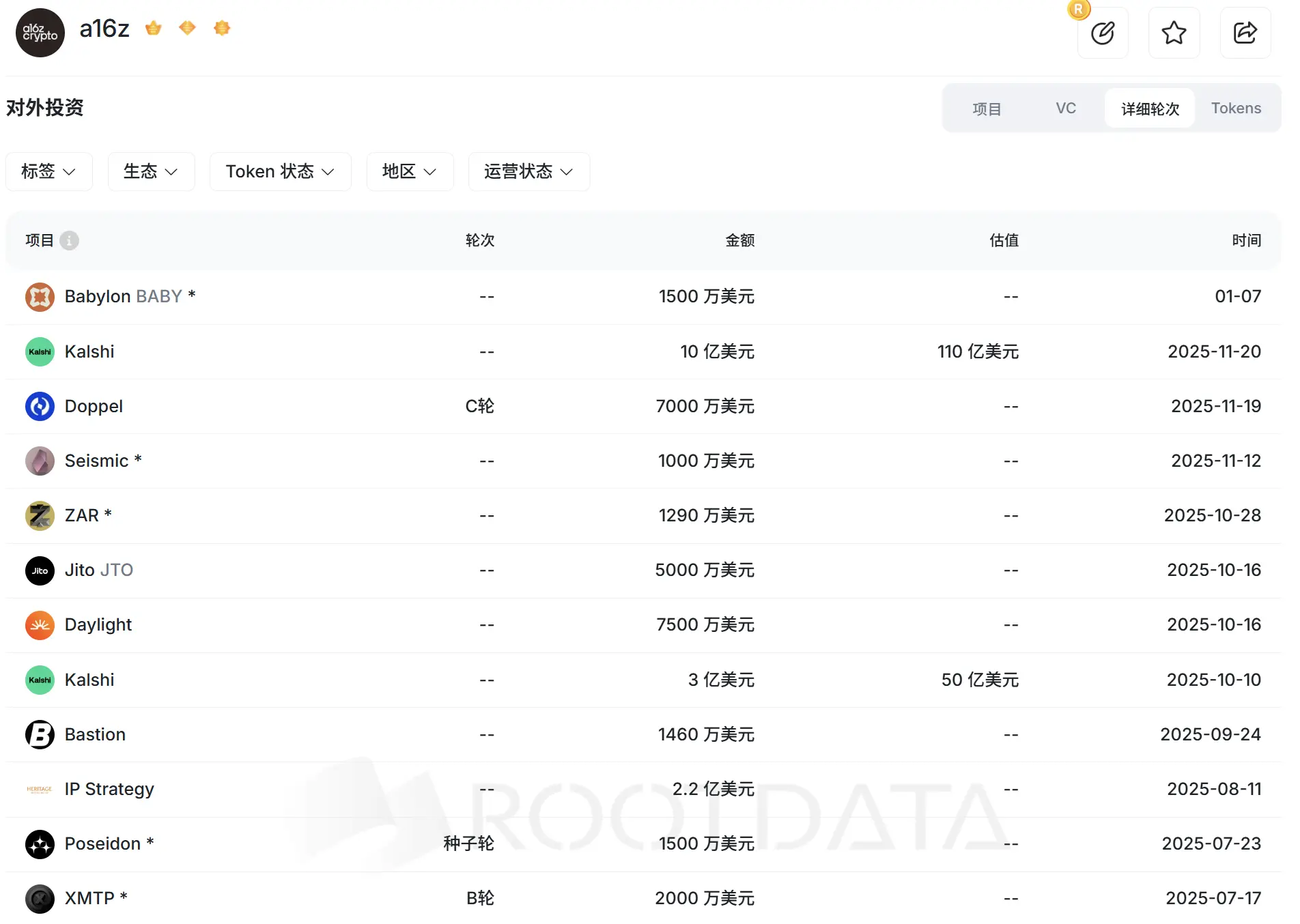The height and width of the screenshot is (924, 1300).
Task: Expand the 运营状态 filter dropdown
Action: tap(528, 171)
